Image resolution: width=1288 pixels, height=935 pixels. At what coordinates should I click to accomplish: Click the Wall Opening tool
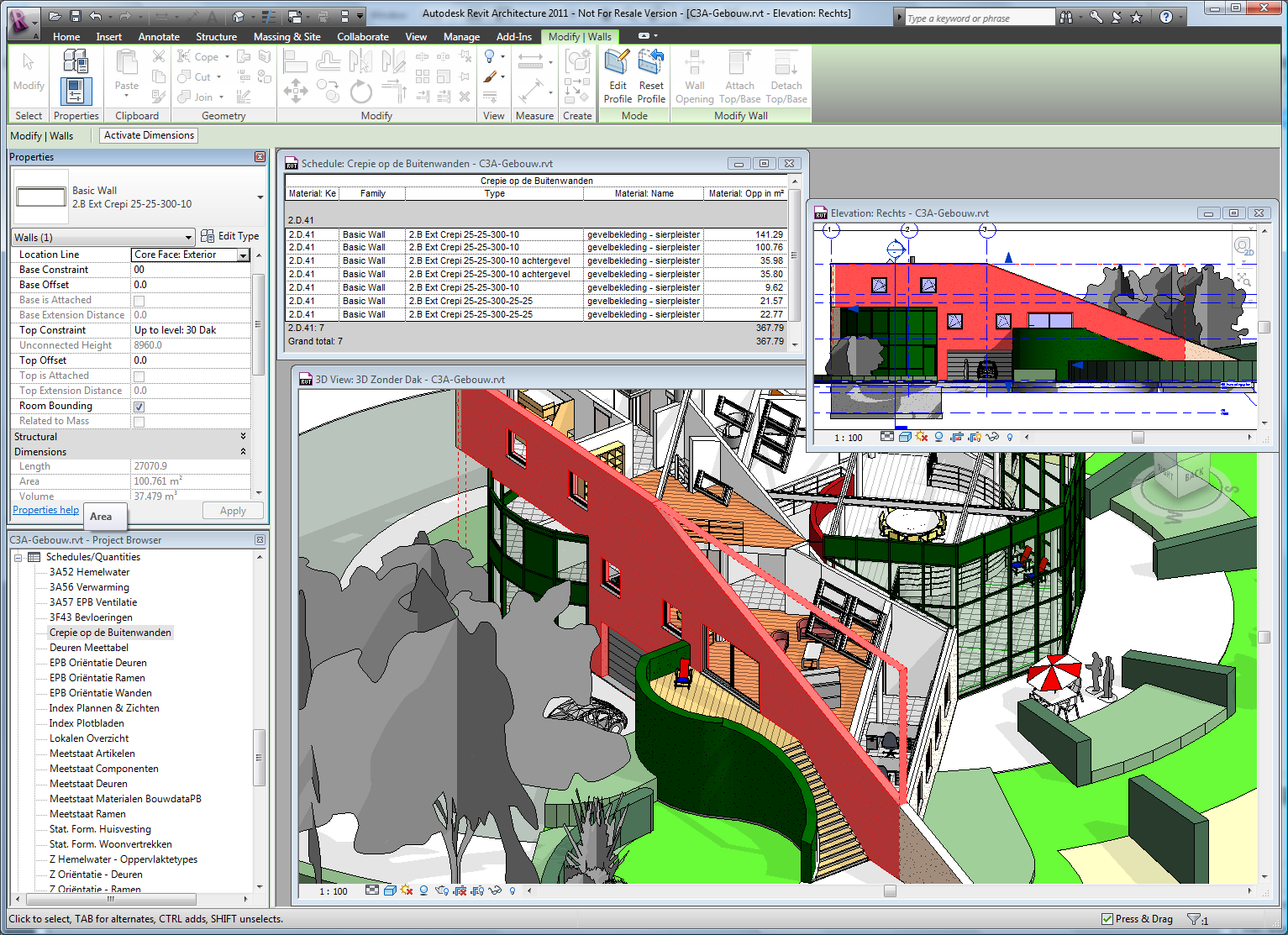pos(695,76)
